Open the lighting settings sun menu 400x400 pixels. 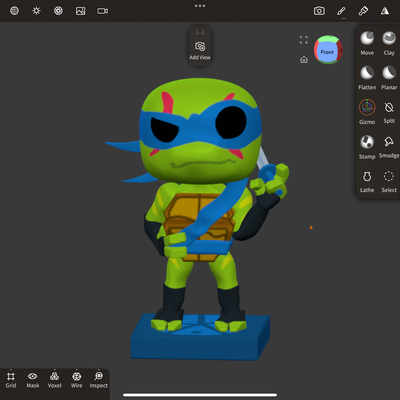point(36,11)
